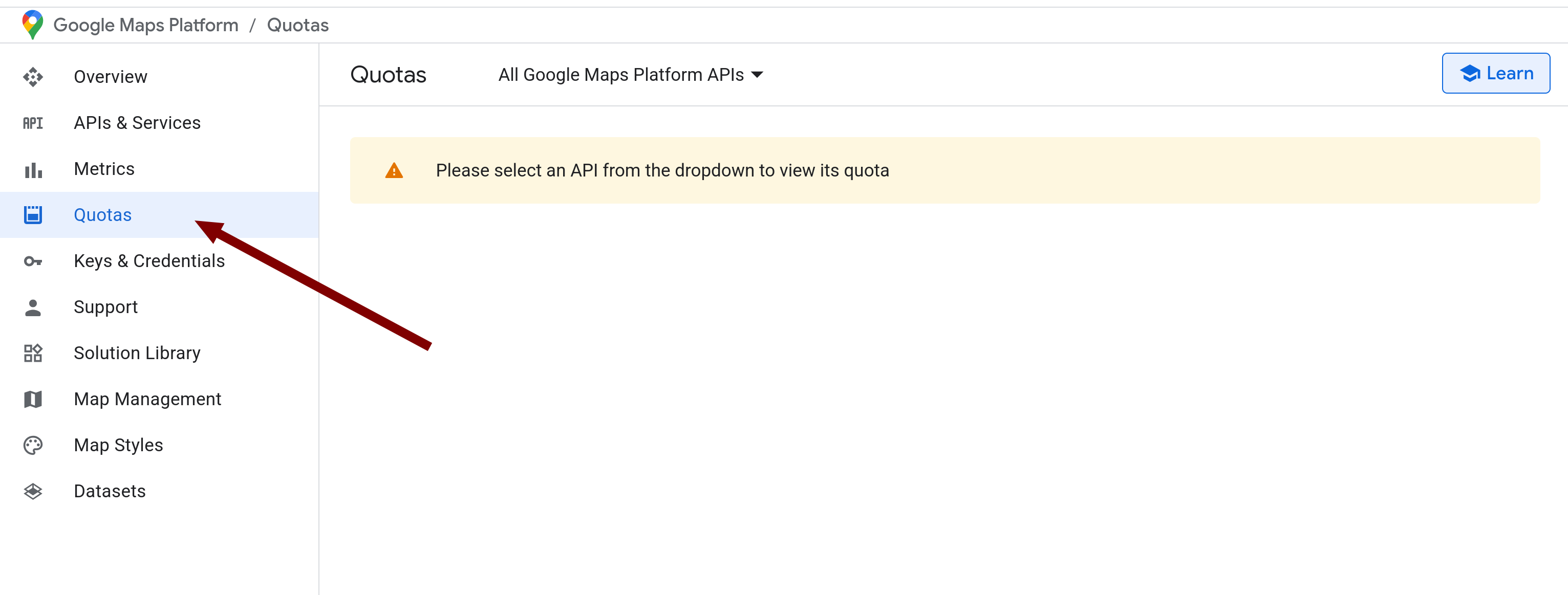1568x595 pixels.
Task: Click the orange warning triangle icon
Action: pyautogui.click(x=394, y=171)
